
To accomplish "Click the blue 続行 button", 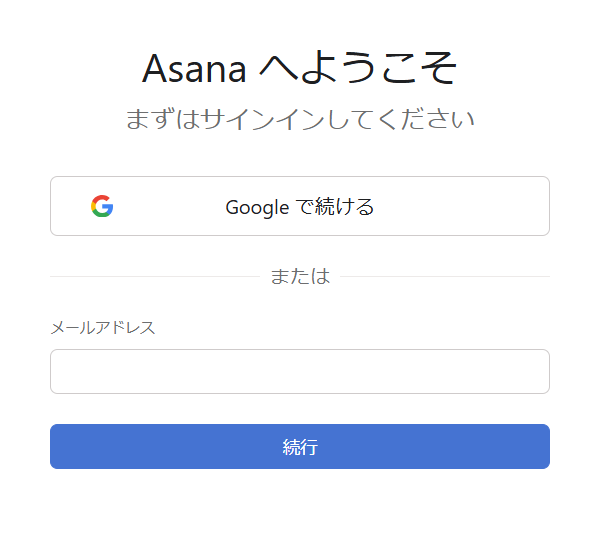I will pyautogui.click(x=300, y=446).
